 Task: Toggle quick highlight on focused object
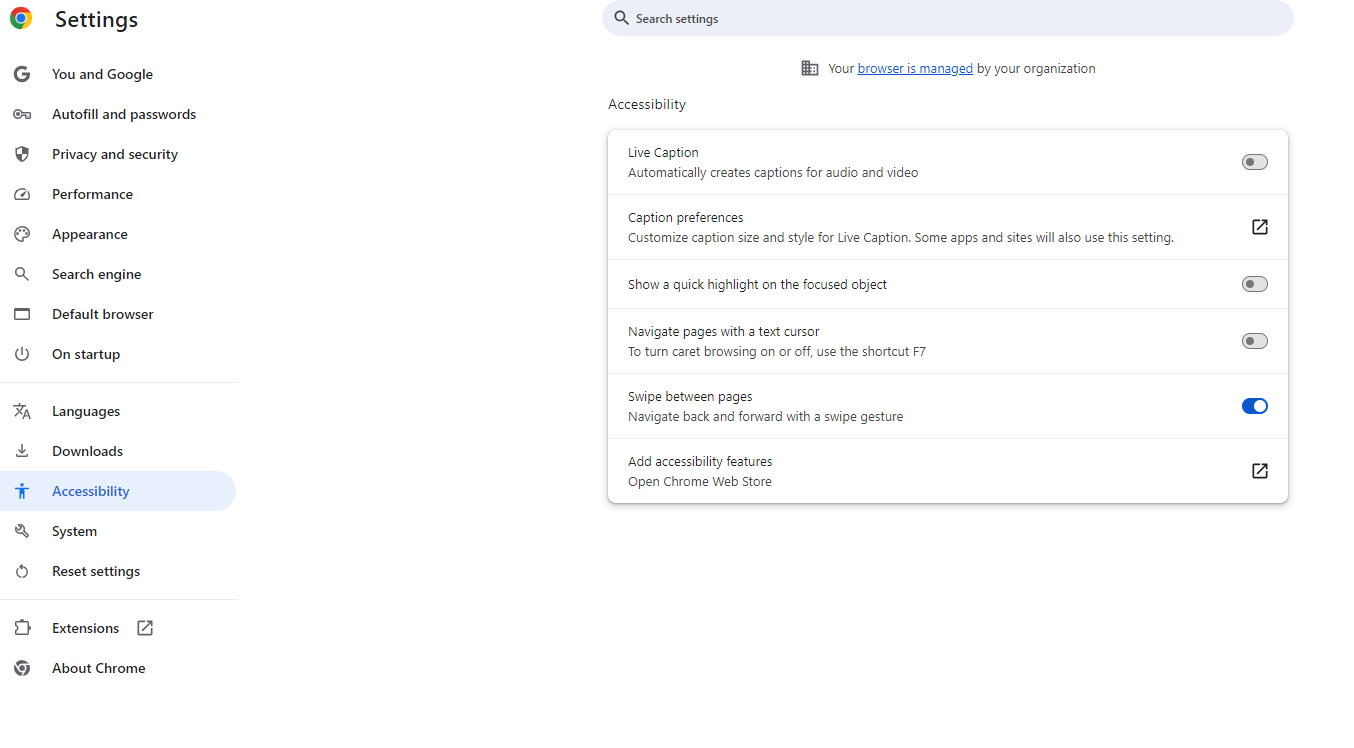point(1255,284)
